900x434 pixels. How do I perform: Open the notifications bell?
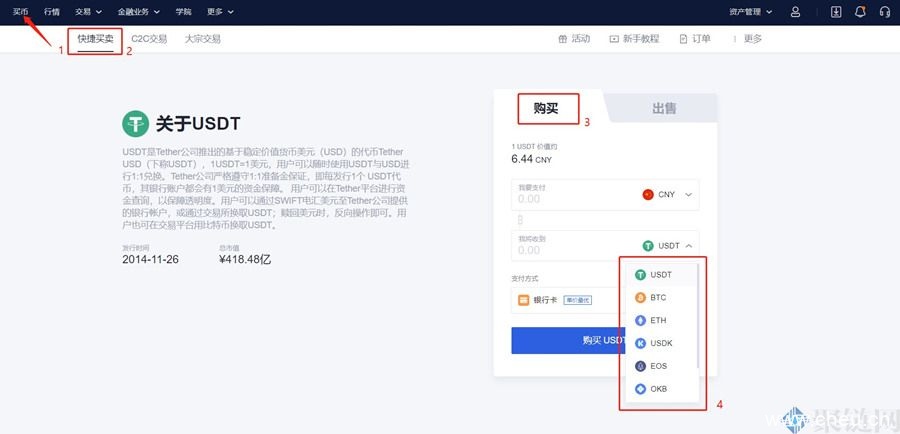click(860, 12)
